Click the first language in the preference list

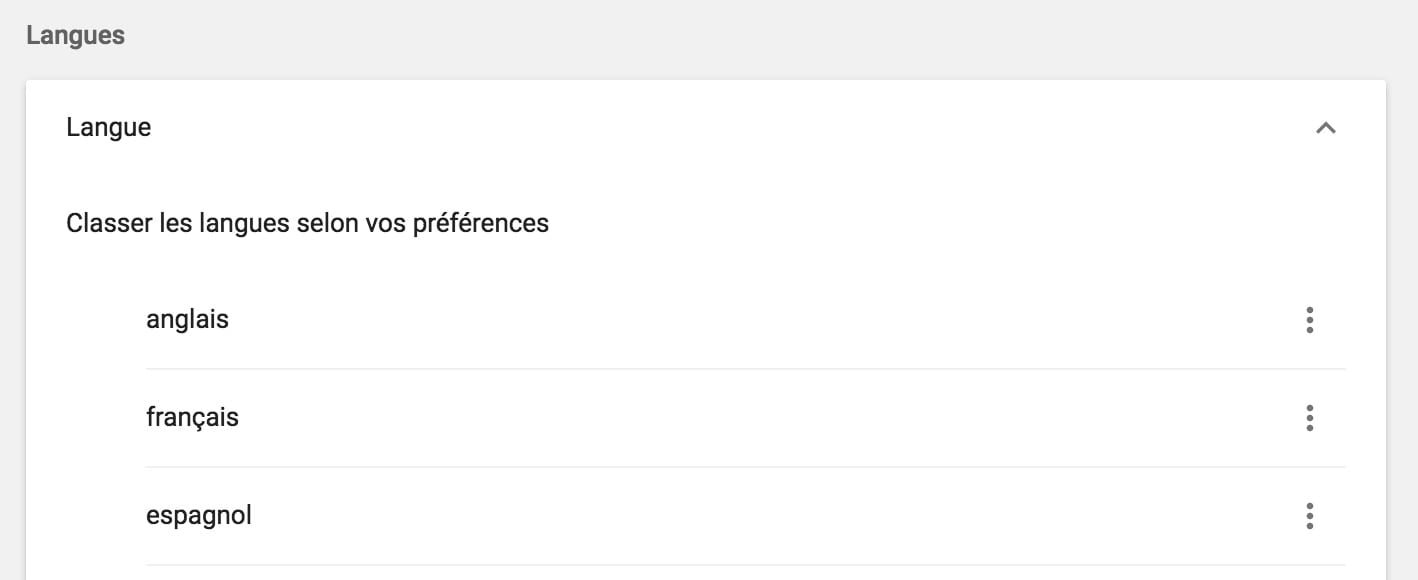click(x=188, y=320)
